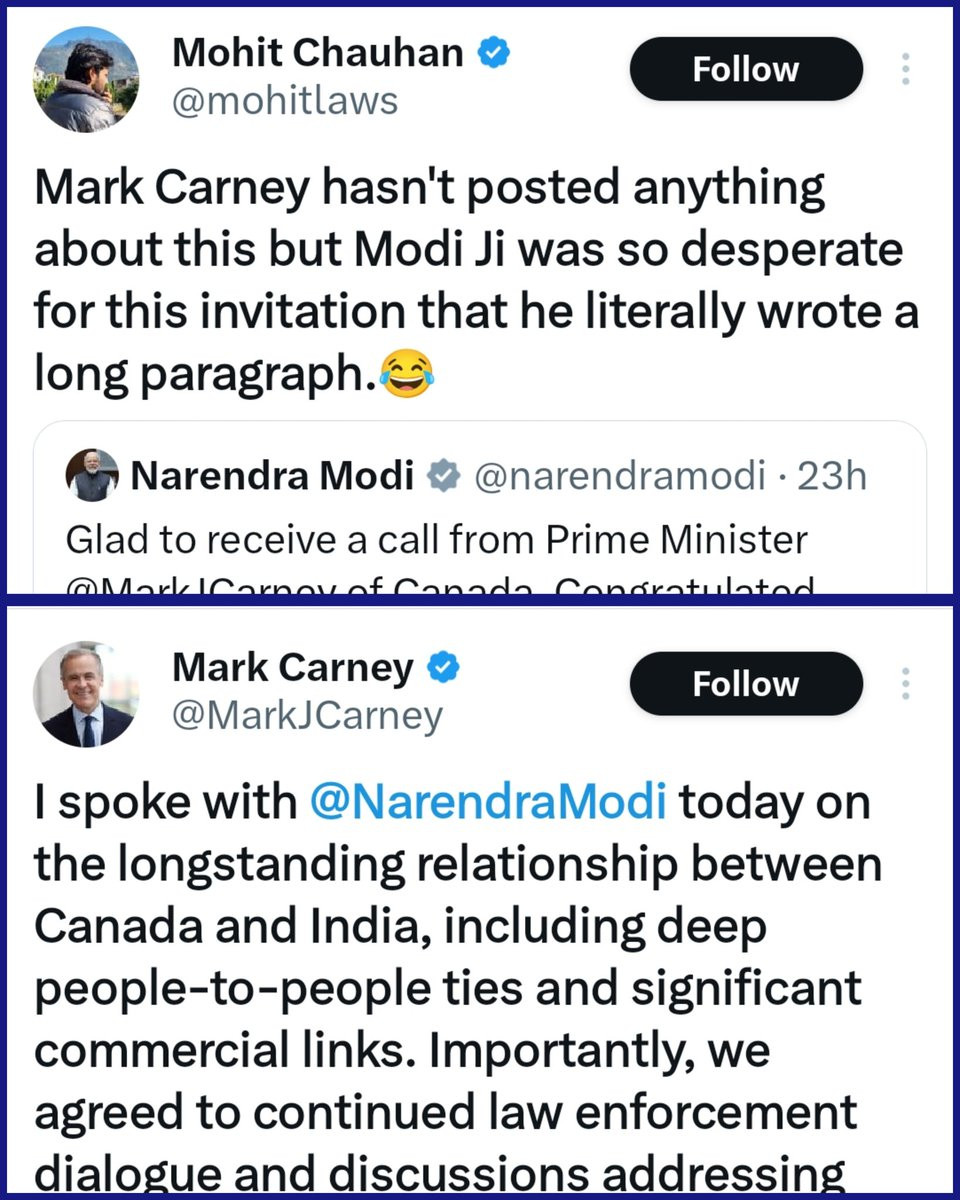The height and width of the screenshot is (1200, 960).
Task: Click the Mohit Chauhan display name
Action: click(x=318, y=54)
